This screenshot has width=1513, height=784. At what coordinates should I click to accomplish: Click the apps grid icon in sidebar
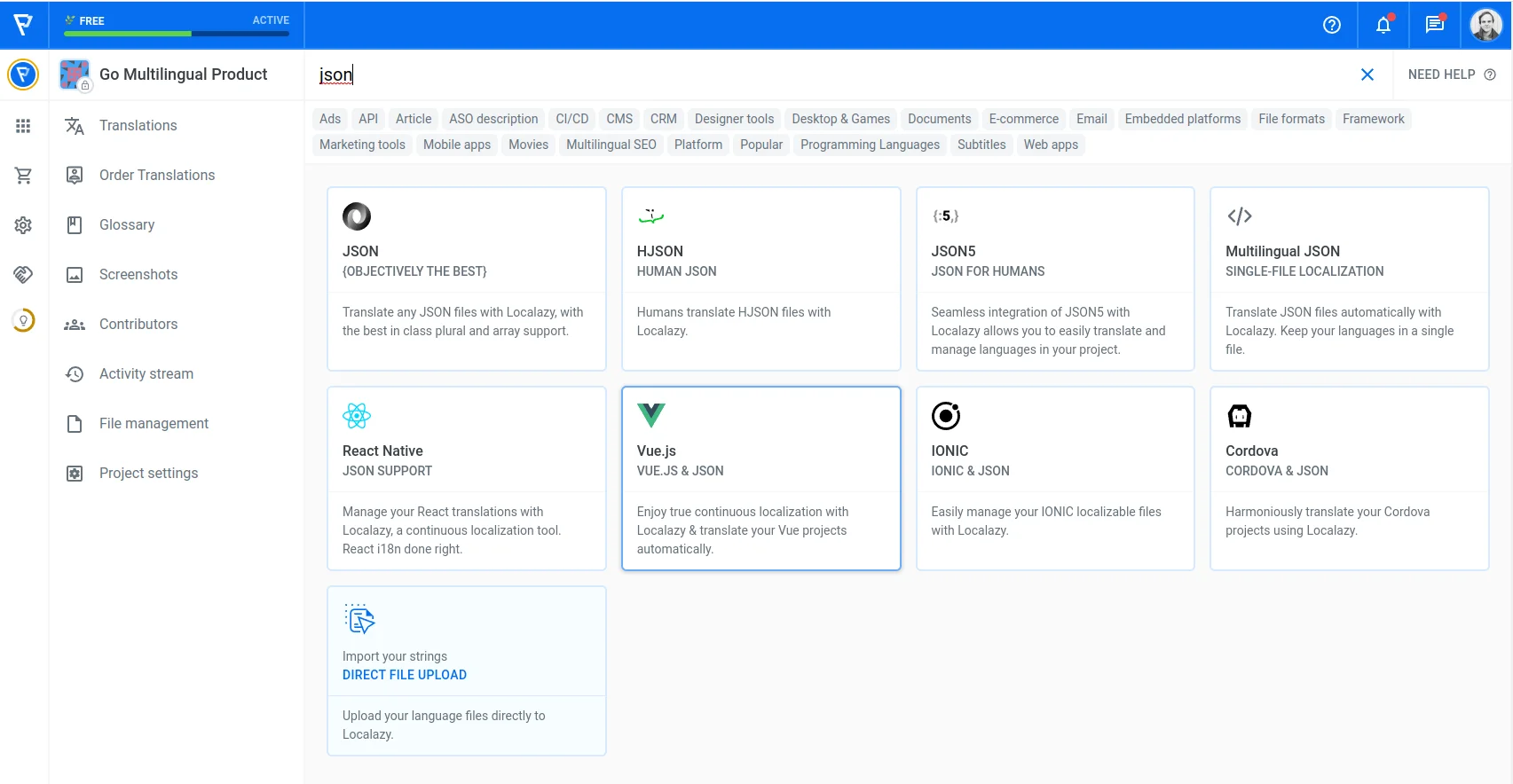[23, 126]
